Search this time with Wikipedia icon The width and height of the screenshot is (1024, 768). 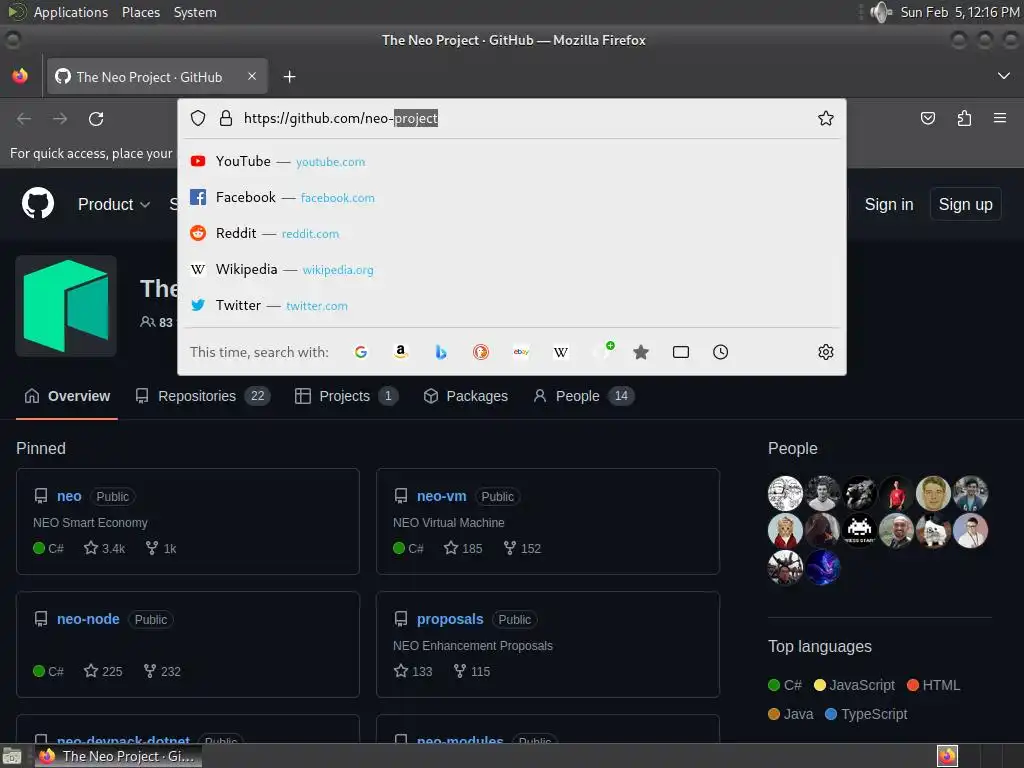(x=560, y=352)
